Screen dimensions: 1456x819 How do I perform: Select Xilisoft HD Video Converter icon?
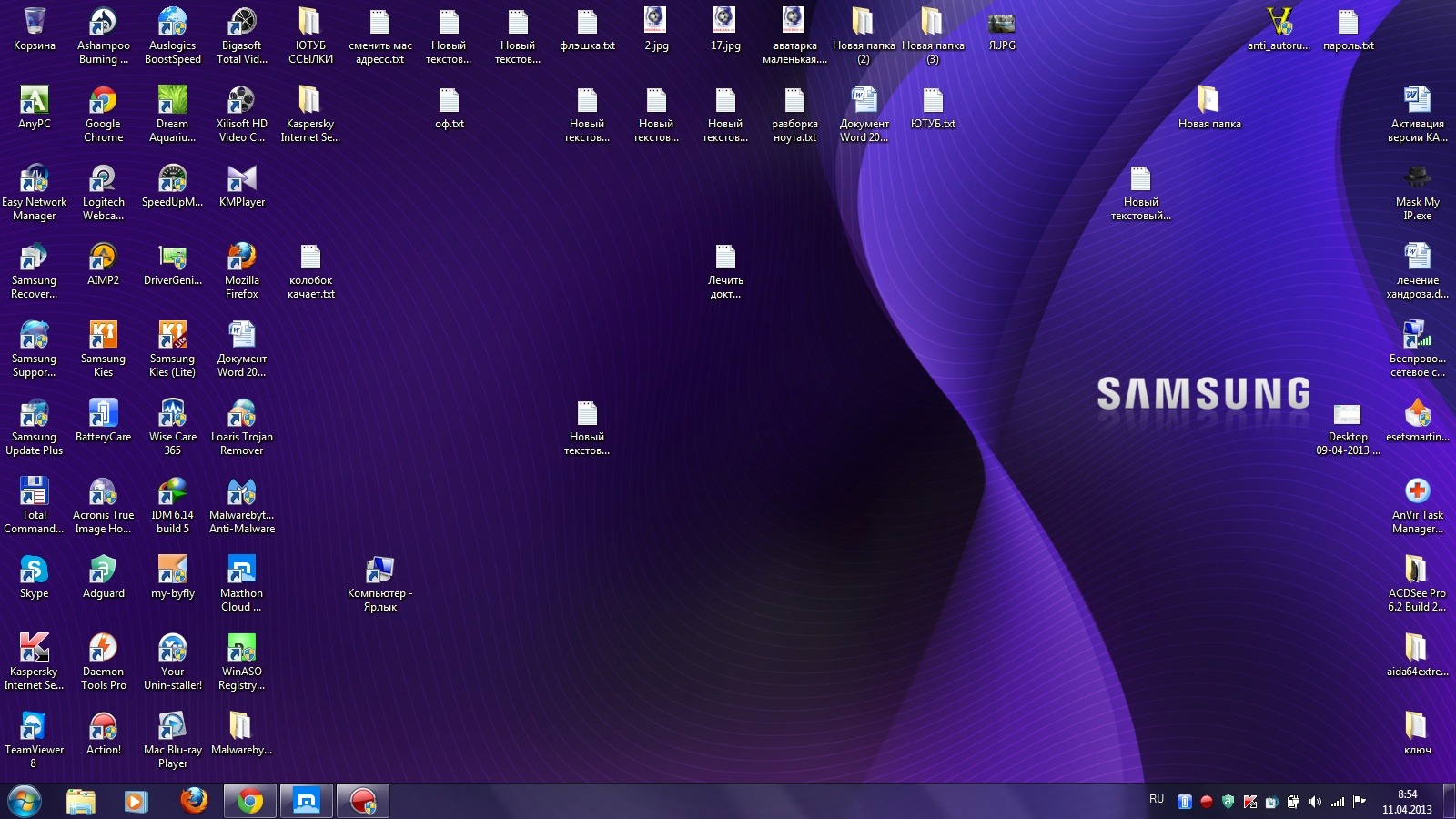(x=242, y=114)
